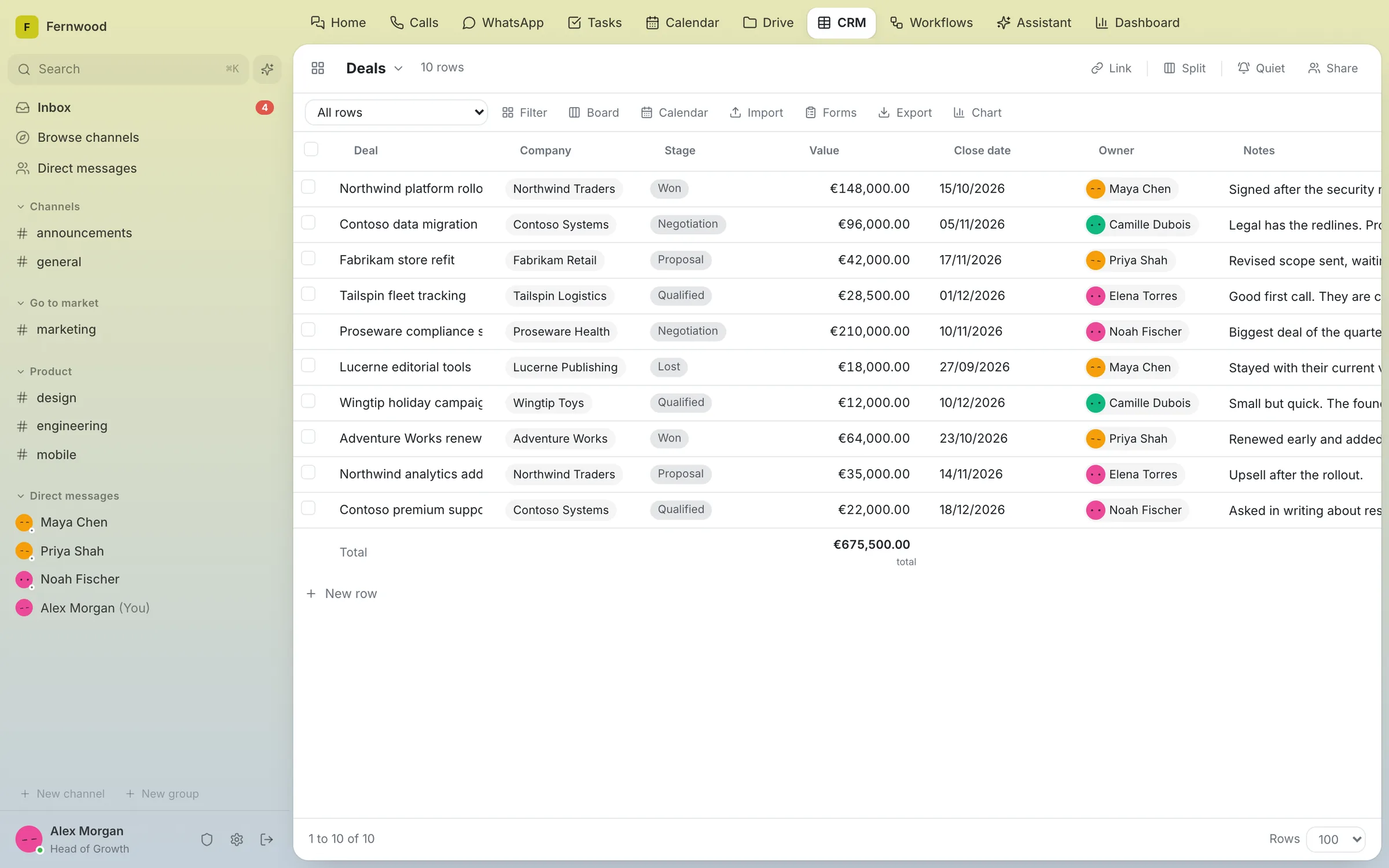This screenshot has width=1389, height=868.
Task: Tick checkbox for Wingtip holiday campaign
Action: [308, 401]
